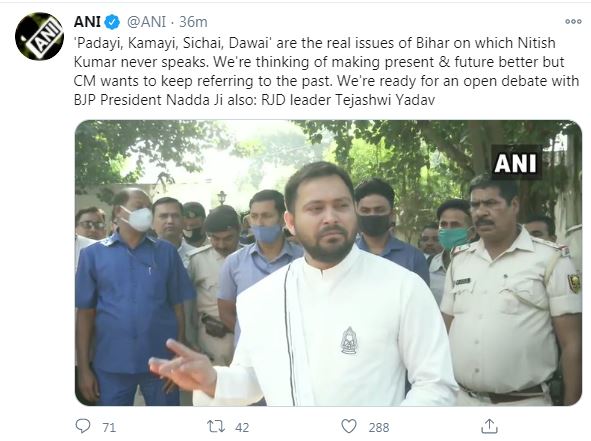The width and height of the screenshot is (591, 441).
Task: Open the three-dot more options menu
Action: pyautogui.click(x=573, y=21)
